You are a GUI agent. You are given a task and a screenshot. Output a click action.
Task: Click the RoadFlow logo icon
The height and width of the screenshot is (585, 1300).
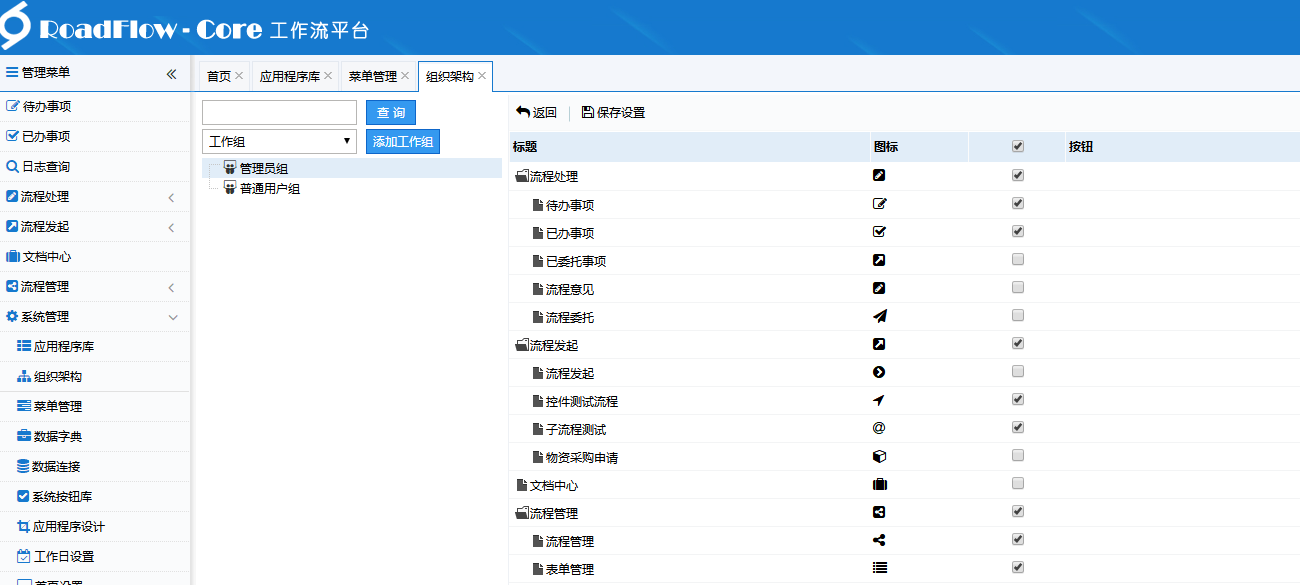[16, 26]
